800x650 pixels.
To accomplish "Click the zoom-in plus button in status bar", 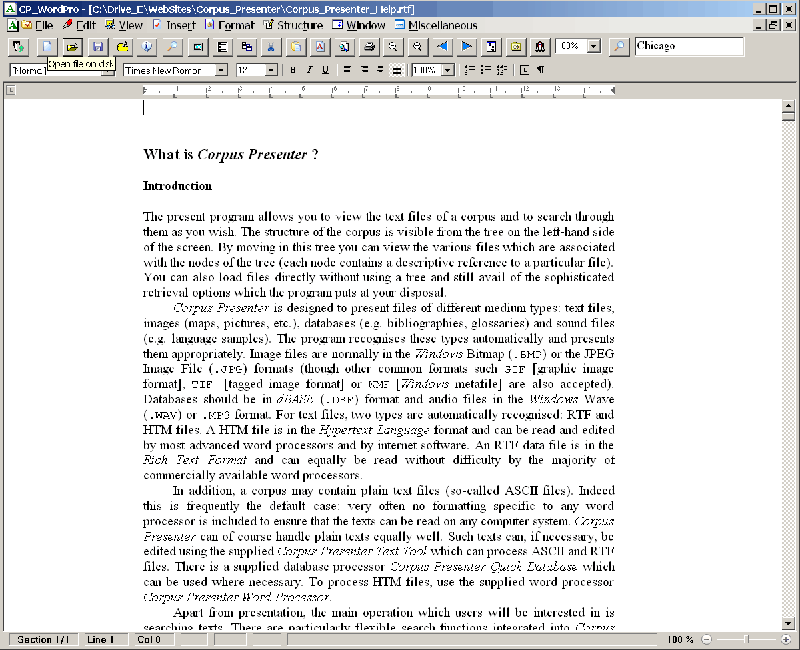I will (x=783, y=639).
